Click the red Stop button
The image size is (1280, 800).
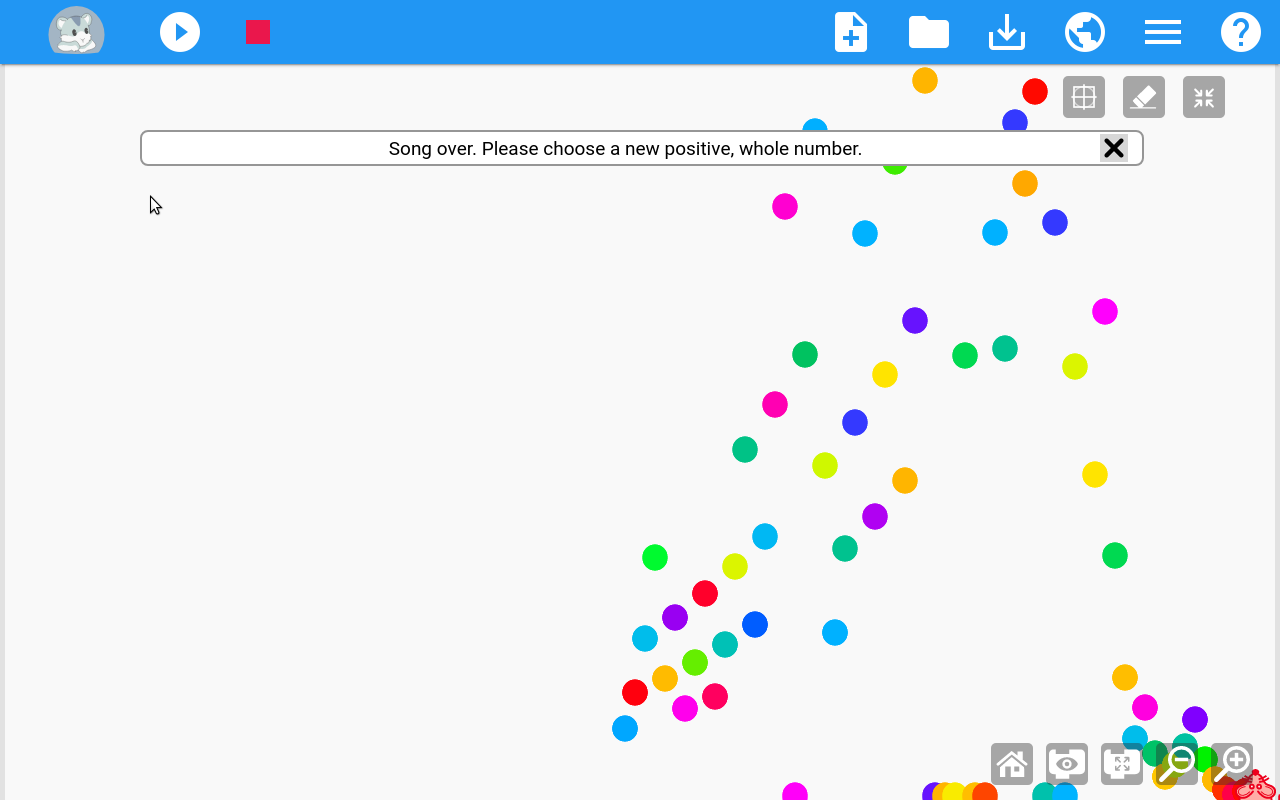click(258, 32)
